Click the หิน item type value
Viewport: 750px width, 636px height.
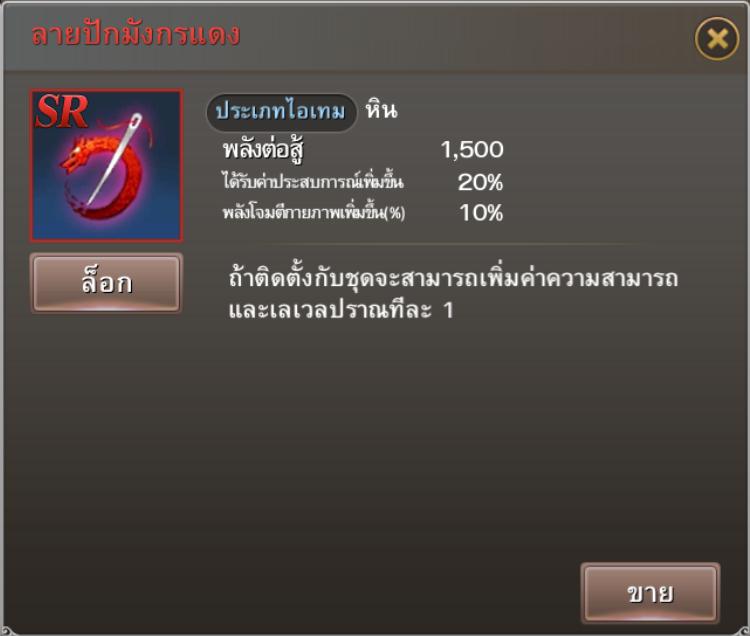[x=381, y=110]
